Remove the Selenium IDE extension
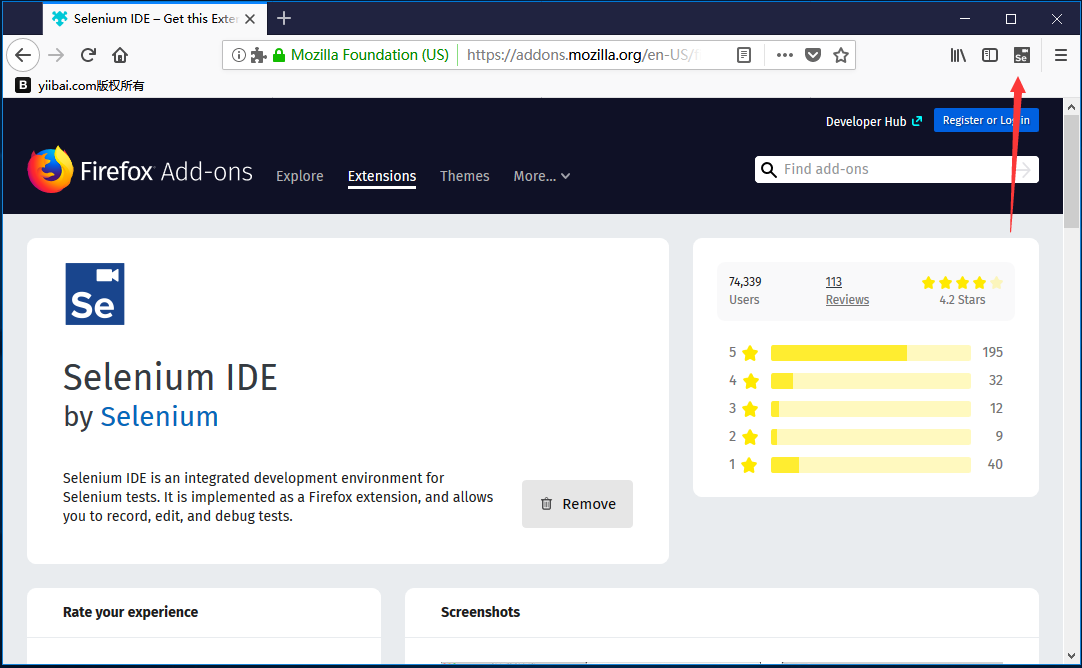The height and width of the screenshot is (668, 1082). (x=577, y=504)
